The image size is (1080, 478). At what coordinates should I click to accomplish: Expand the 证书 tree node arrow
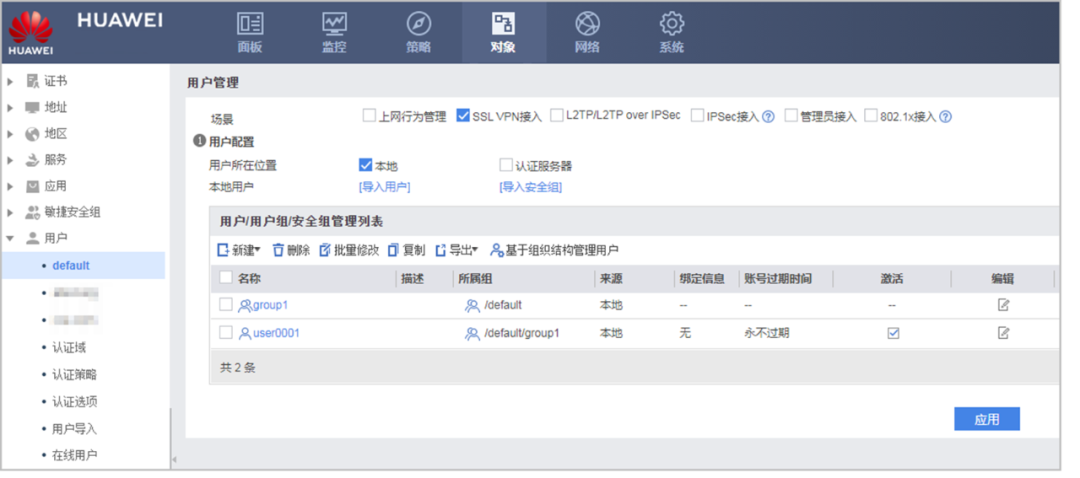pyautogui.click(x=10, y=82)
